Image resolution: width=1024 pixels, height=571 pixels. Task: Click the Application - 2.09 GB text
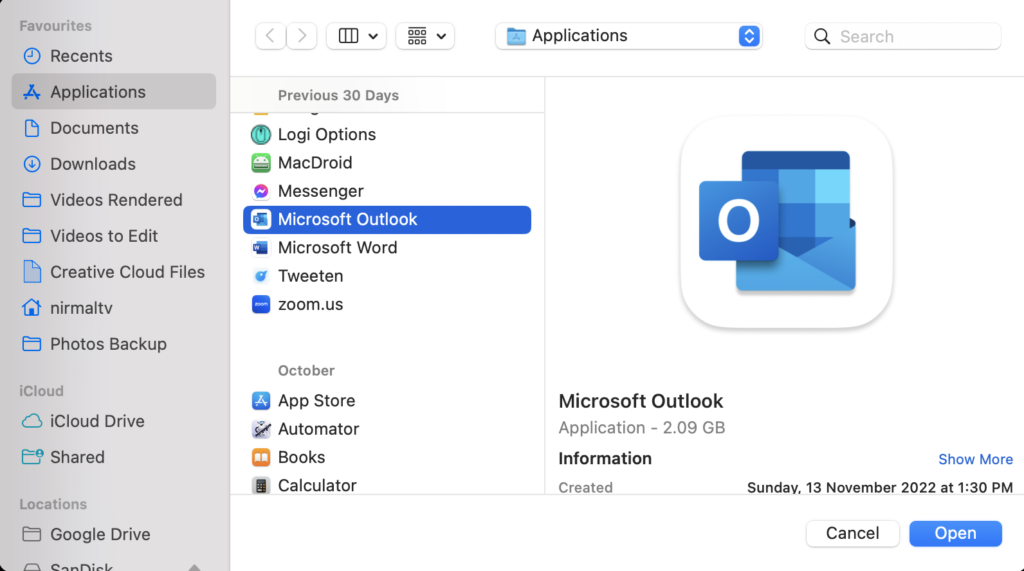tap(642, 428)
